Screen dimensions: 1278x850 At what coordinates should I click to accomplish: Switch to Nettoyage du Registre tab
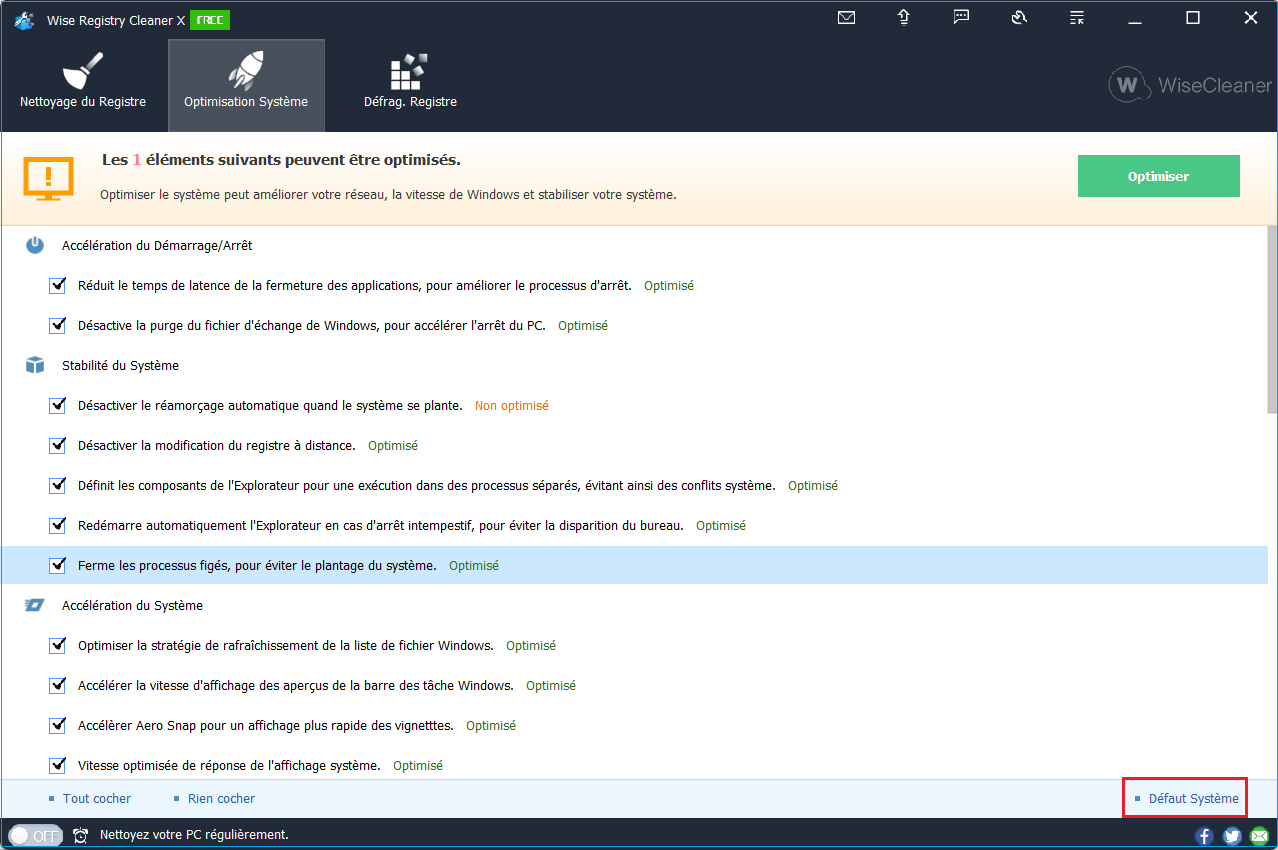[83, 86]
